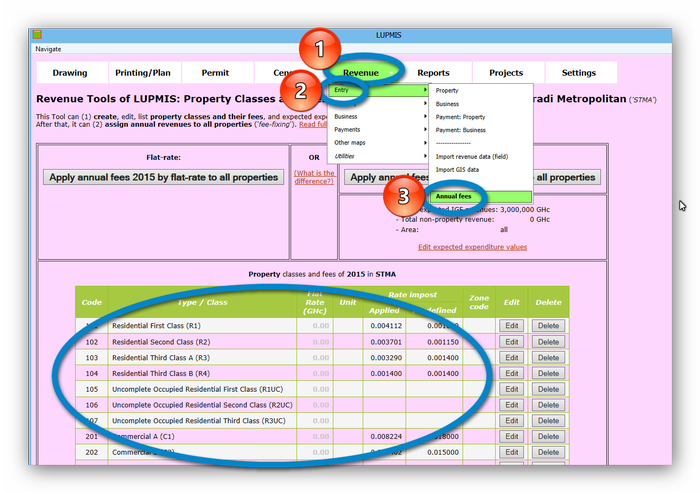
Task: Apply annual fees 2015 by flat-rate button
Action: point(163,177)
